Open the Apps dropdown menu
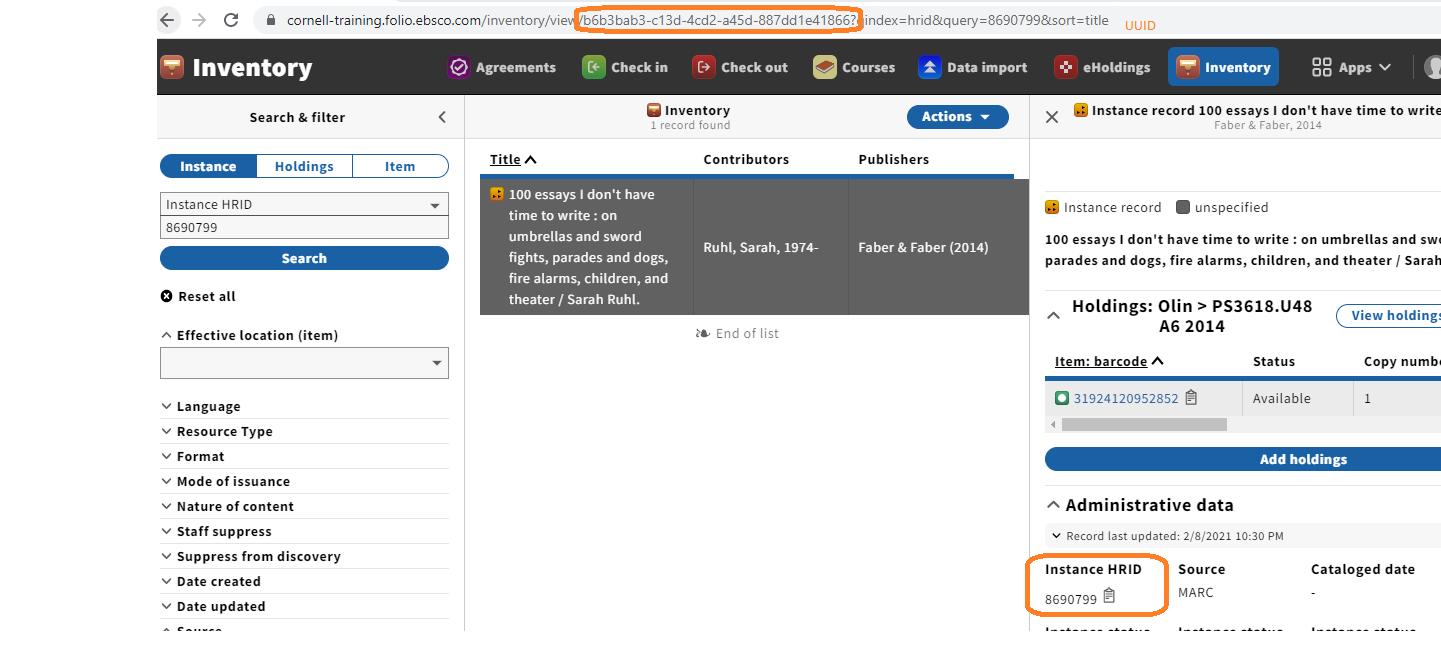1441x660 pixels. click(1351, 67)
